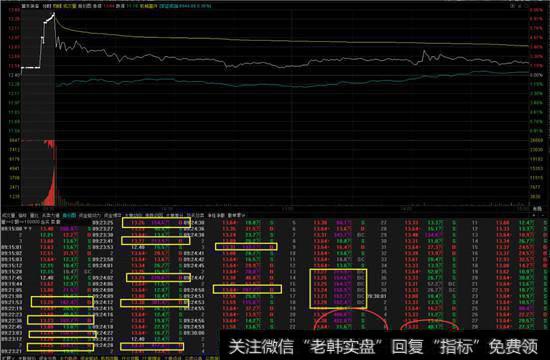550x360 pixels.
Task: Select the 09:15:00 tick row
Action: pos(46,229)
